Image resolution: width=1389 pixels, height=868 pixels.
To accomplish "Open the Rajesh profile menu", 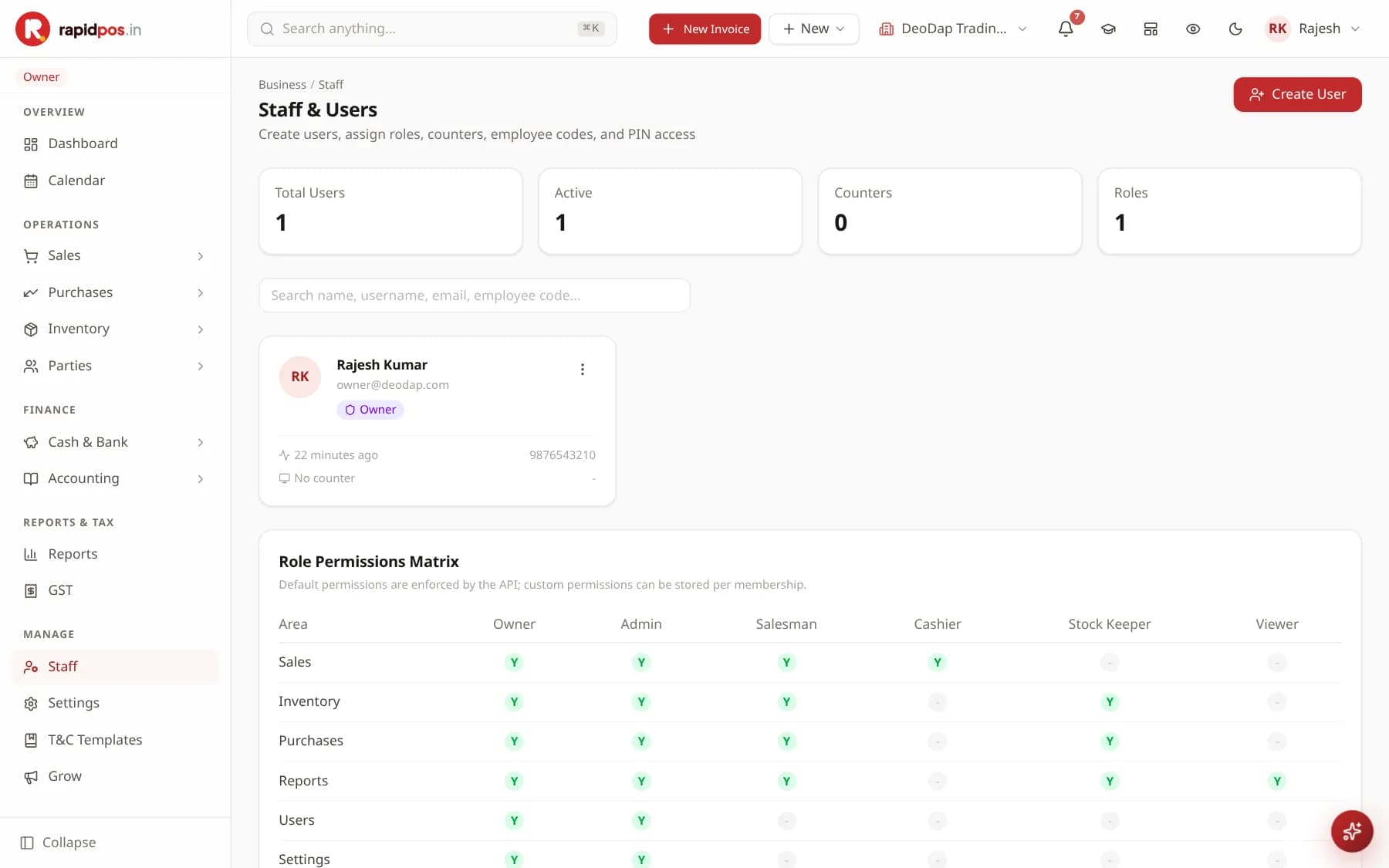I will [x=1313, y=29].
